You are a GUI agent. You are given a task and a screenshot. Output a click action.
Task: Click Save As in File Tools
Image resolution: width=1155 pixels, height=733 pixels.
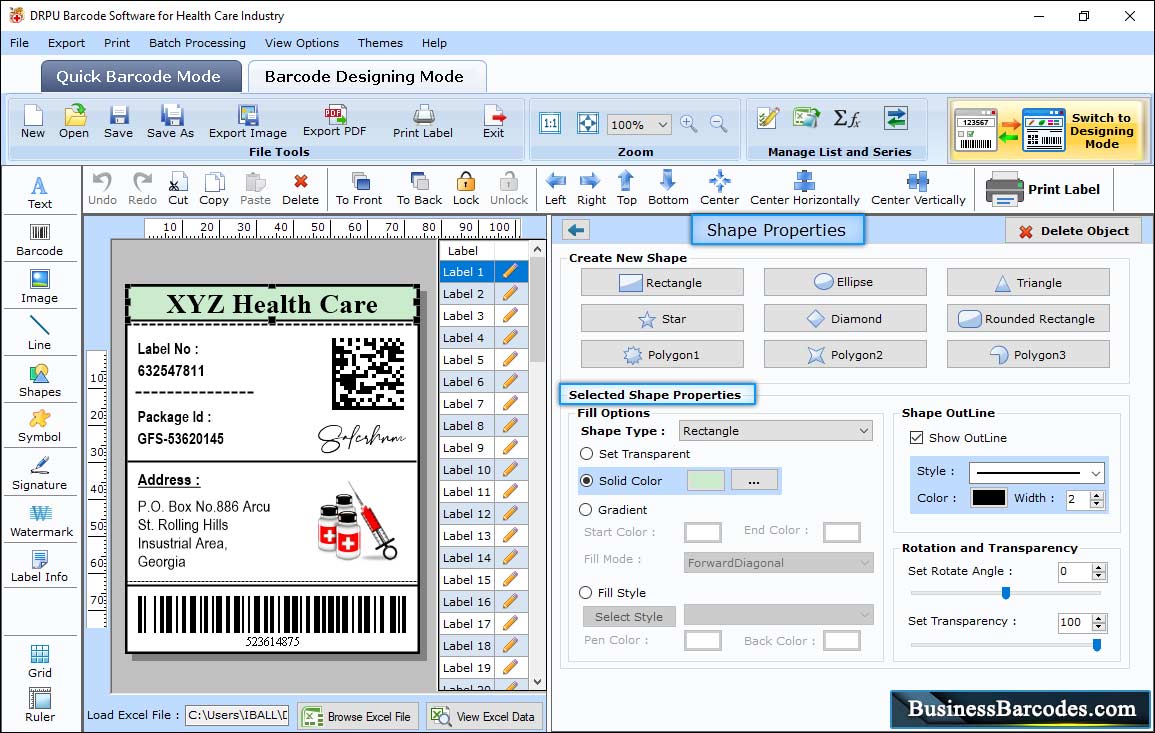coord(170,122)
